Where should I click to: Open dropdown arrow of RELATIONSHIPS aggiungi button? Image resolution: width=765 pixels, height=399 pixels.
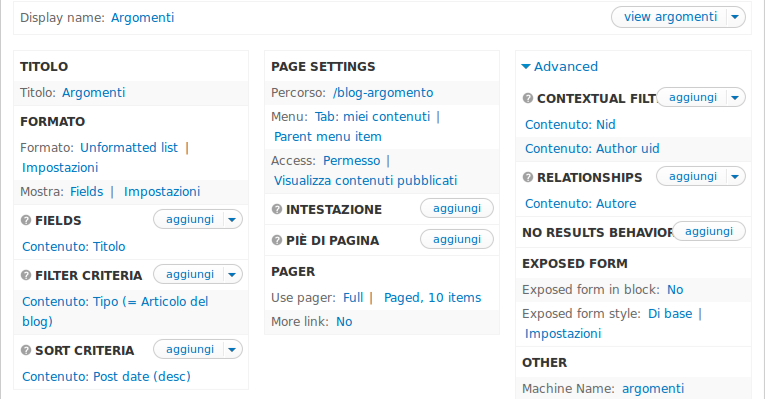pyautogui.click(x=735, y=177)
